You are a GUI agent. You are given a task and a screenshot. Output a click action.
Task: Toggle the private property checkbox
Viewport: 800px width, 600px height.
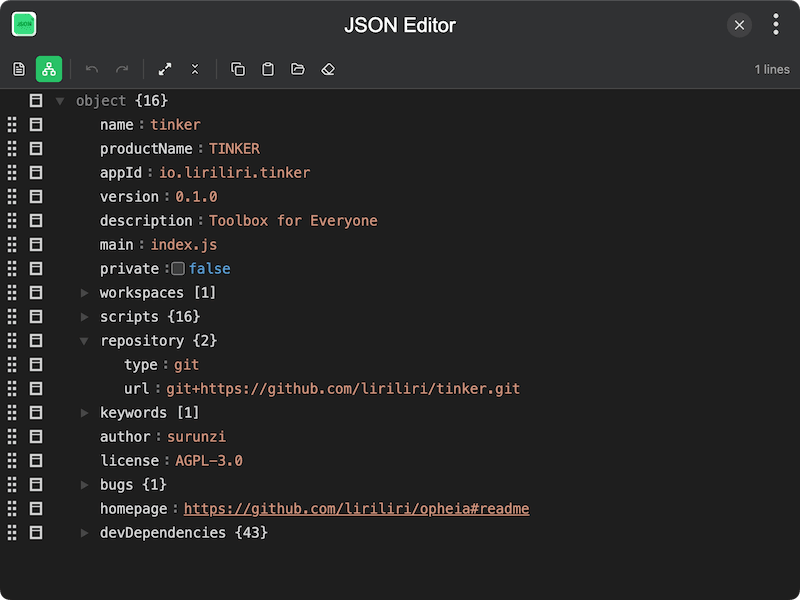tap(177, 268)
